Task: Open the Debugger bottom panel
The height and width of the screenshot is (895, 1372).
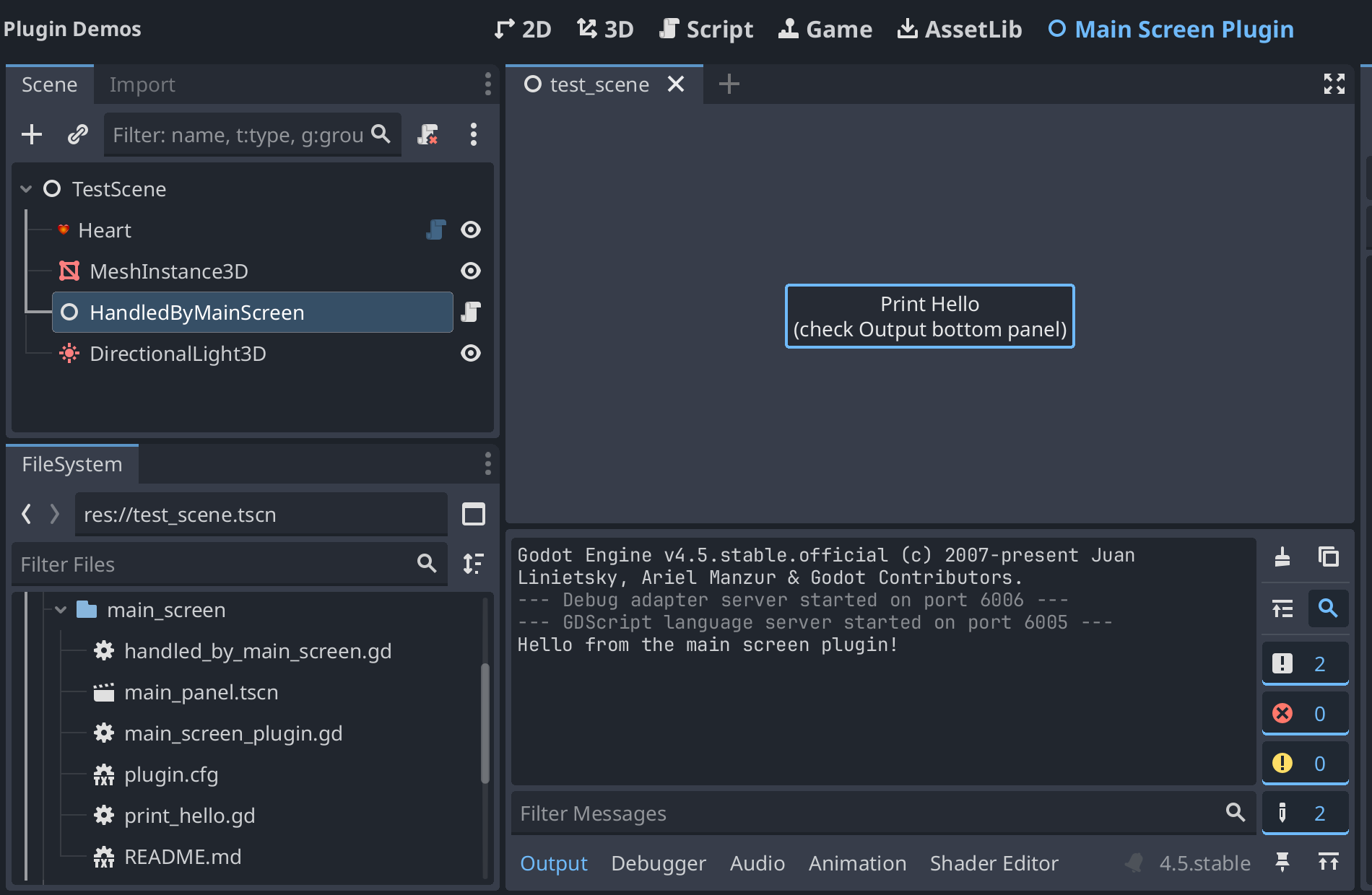Action: (x=658, y=863)
